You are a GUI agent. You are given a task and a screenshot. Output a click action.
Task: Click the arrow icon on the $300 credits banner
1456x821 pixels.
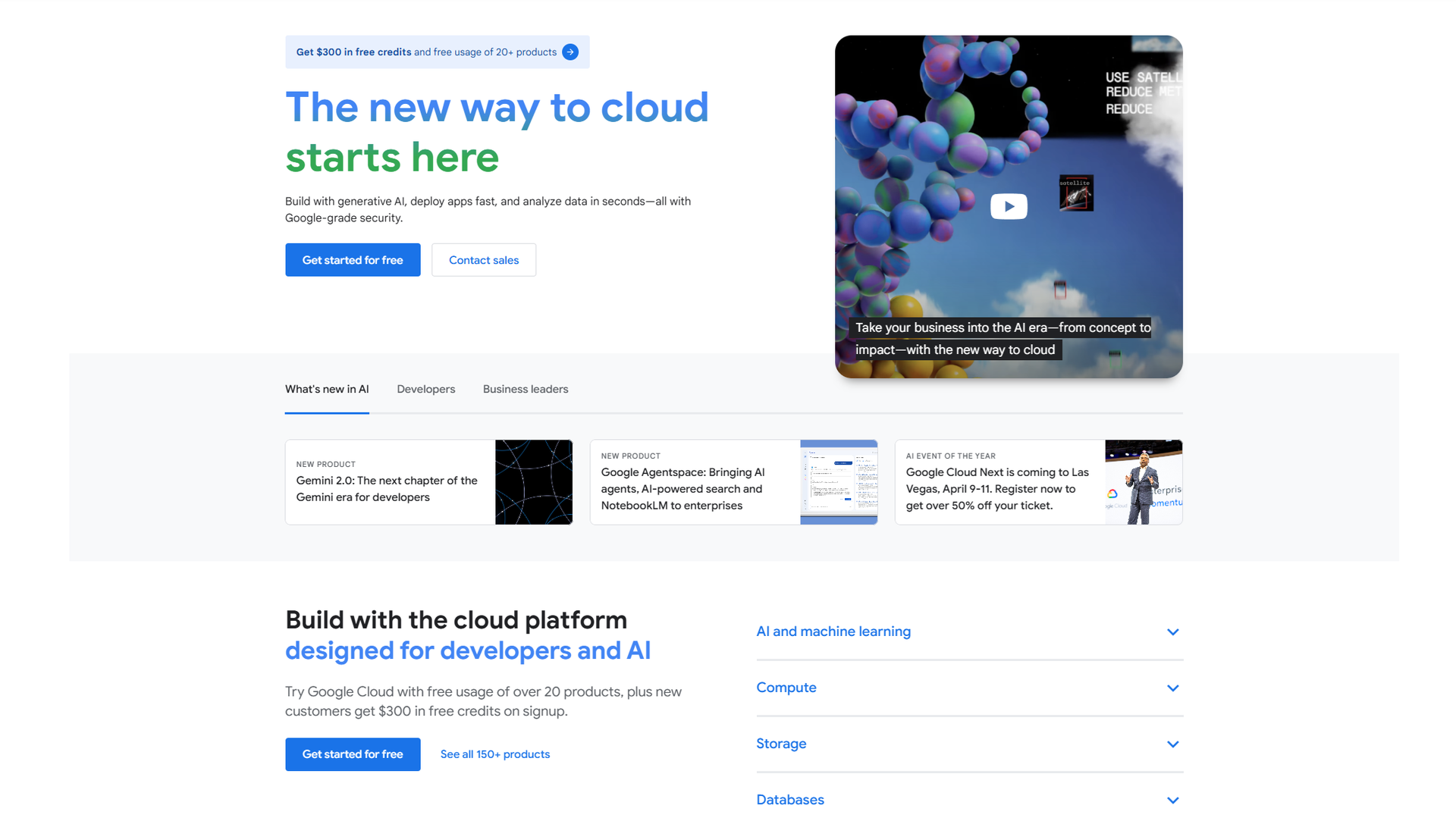click(570, 52)
